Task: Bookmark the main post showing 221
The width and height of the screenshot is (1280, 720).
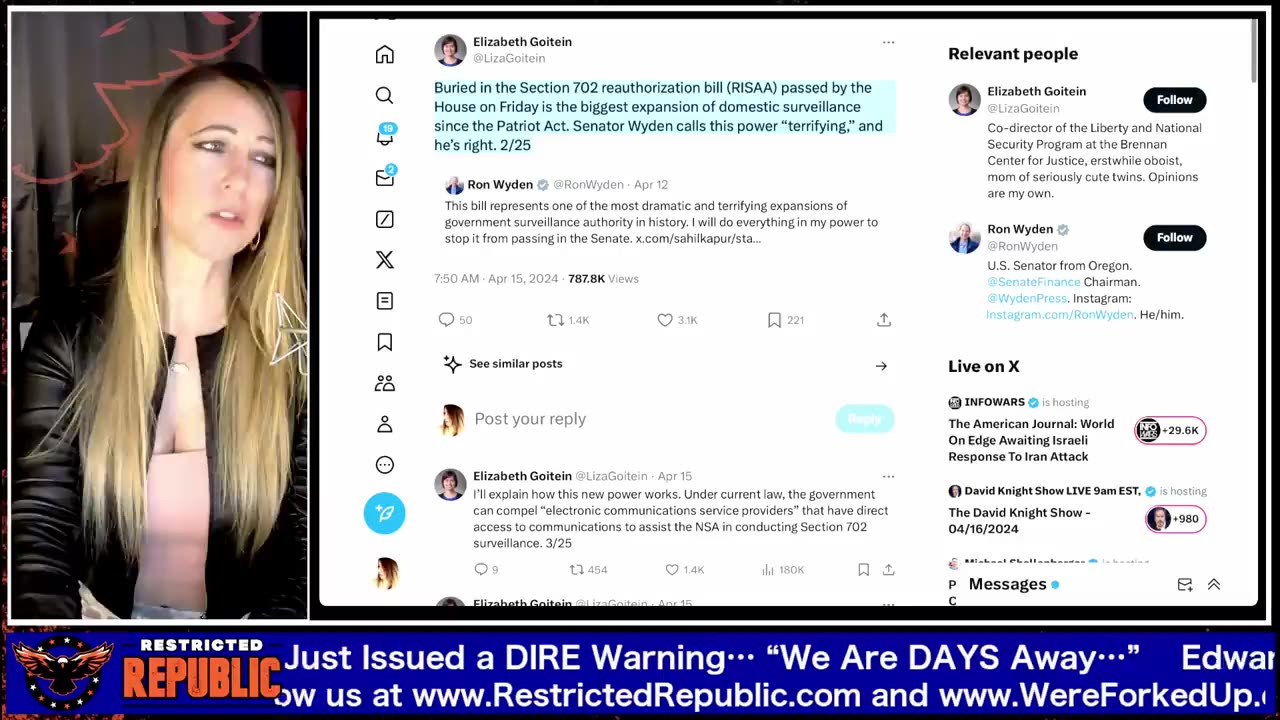Action: point(785,320)
